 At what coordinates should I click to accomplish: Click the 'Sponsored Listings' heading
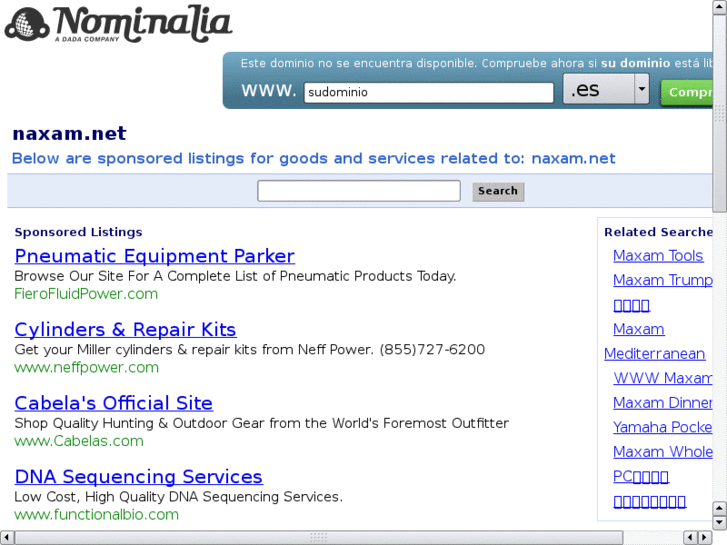coord(78,232)
